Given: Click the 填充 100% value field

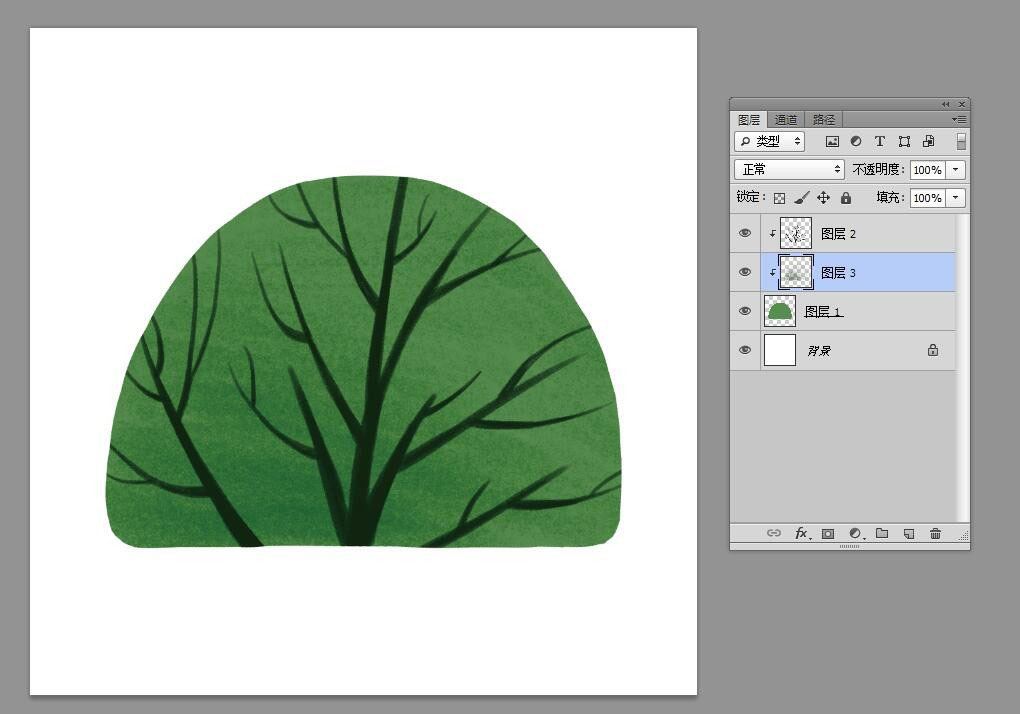Looking at the screenshot, I should point(928,198).
